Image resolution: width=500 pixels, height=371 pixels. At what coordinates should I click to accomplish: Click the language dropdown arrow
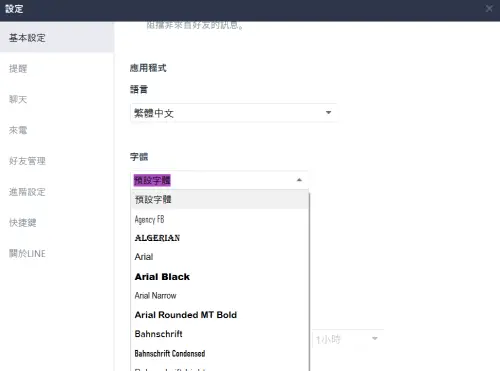coord(328,113)
